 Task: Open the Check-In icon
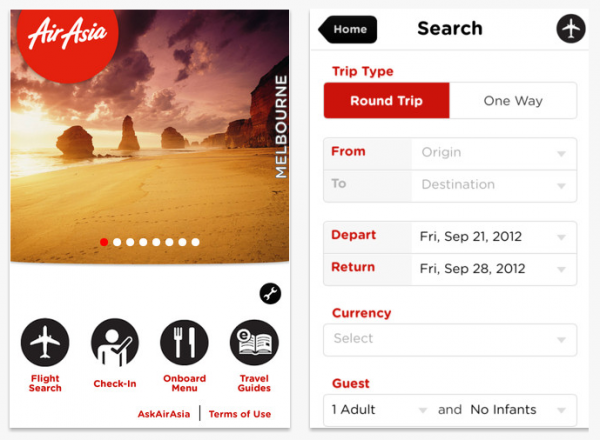(x=115, y=344)
